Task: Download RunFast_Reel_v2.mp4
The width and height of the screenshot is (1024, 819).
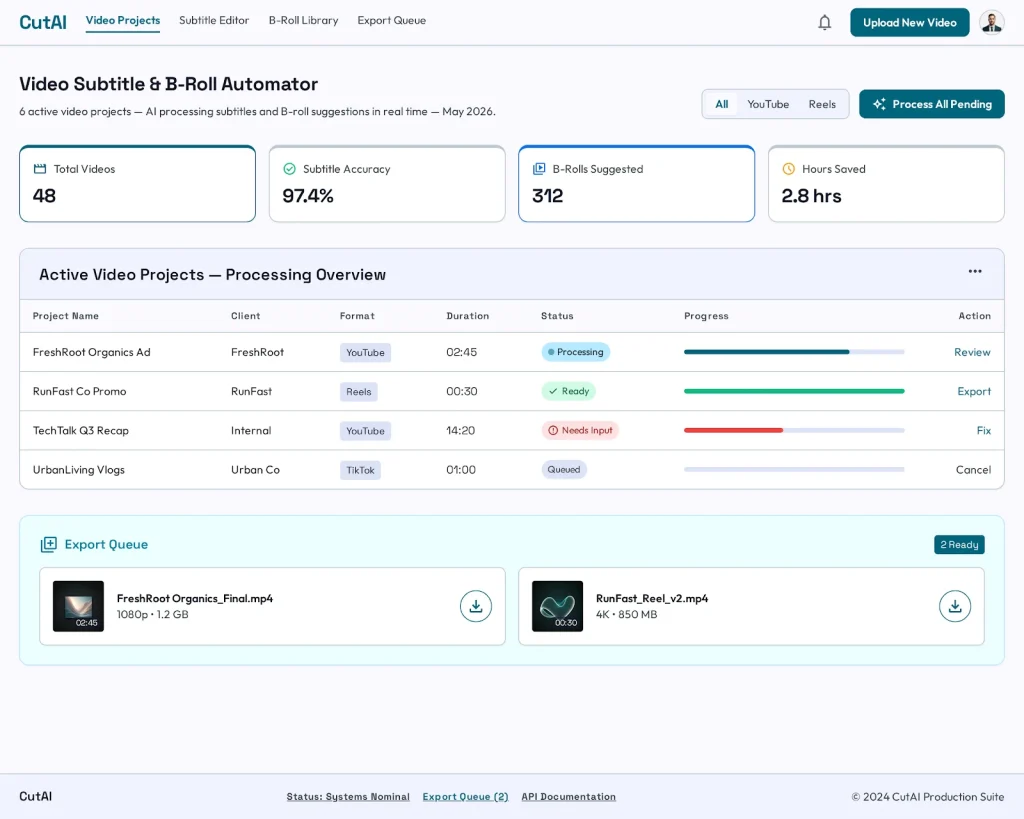Action: point(955,606)
